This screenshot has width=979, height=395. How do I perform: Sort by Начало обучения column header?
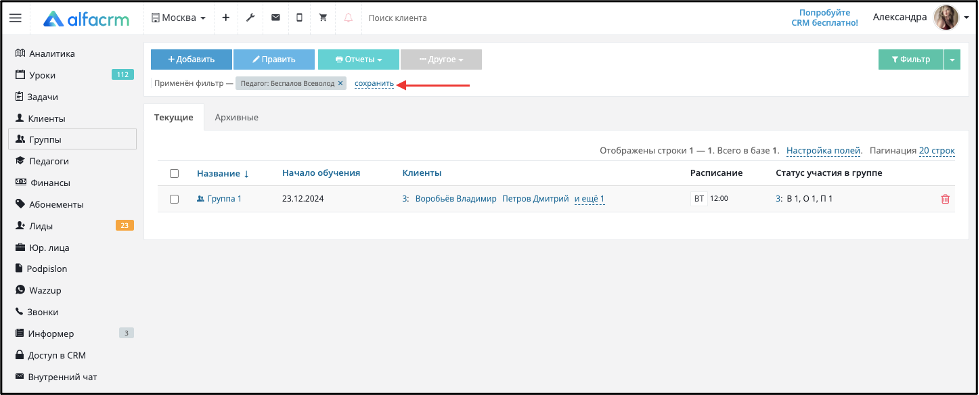click(321, 173)
